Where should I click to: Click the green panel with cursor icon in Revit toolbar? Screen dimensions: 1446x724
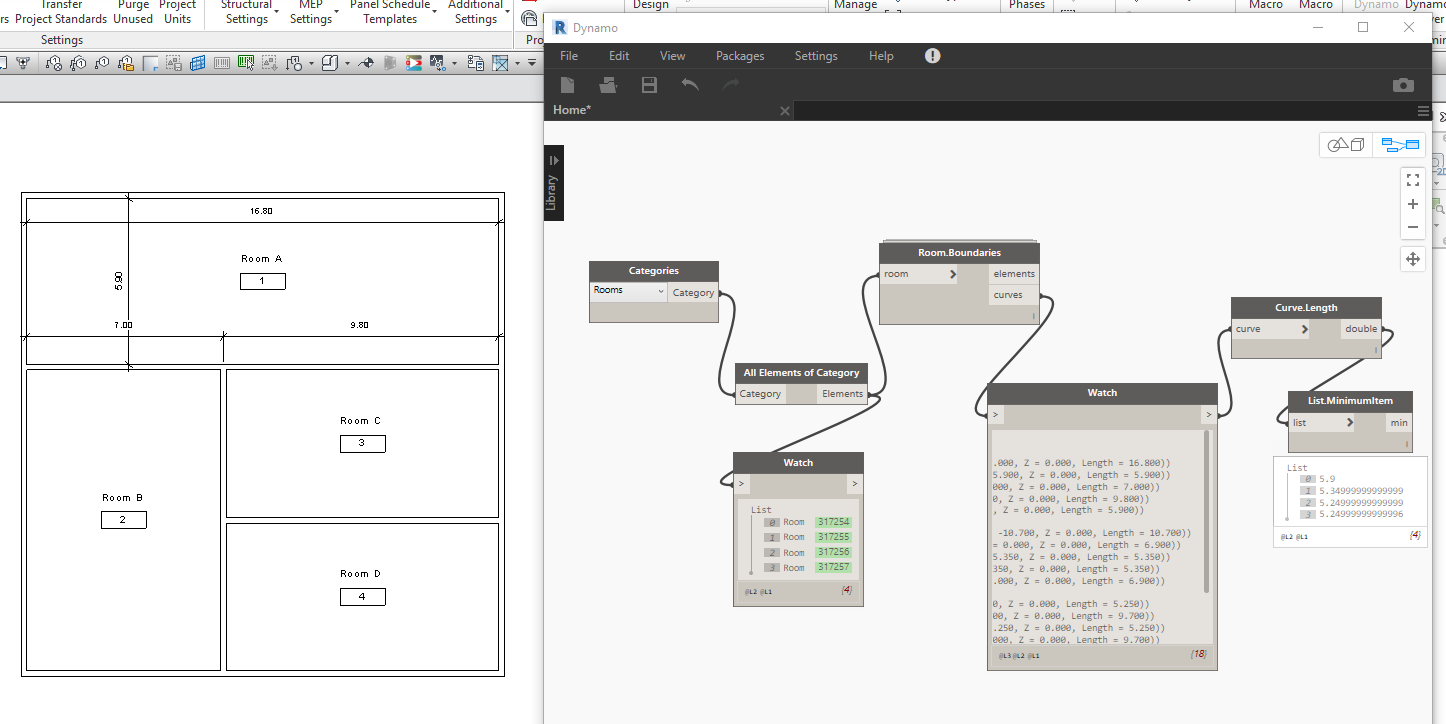(246, 64)
